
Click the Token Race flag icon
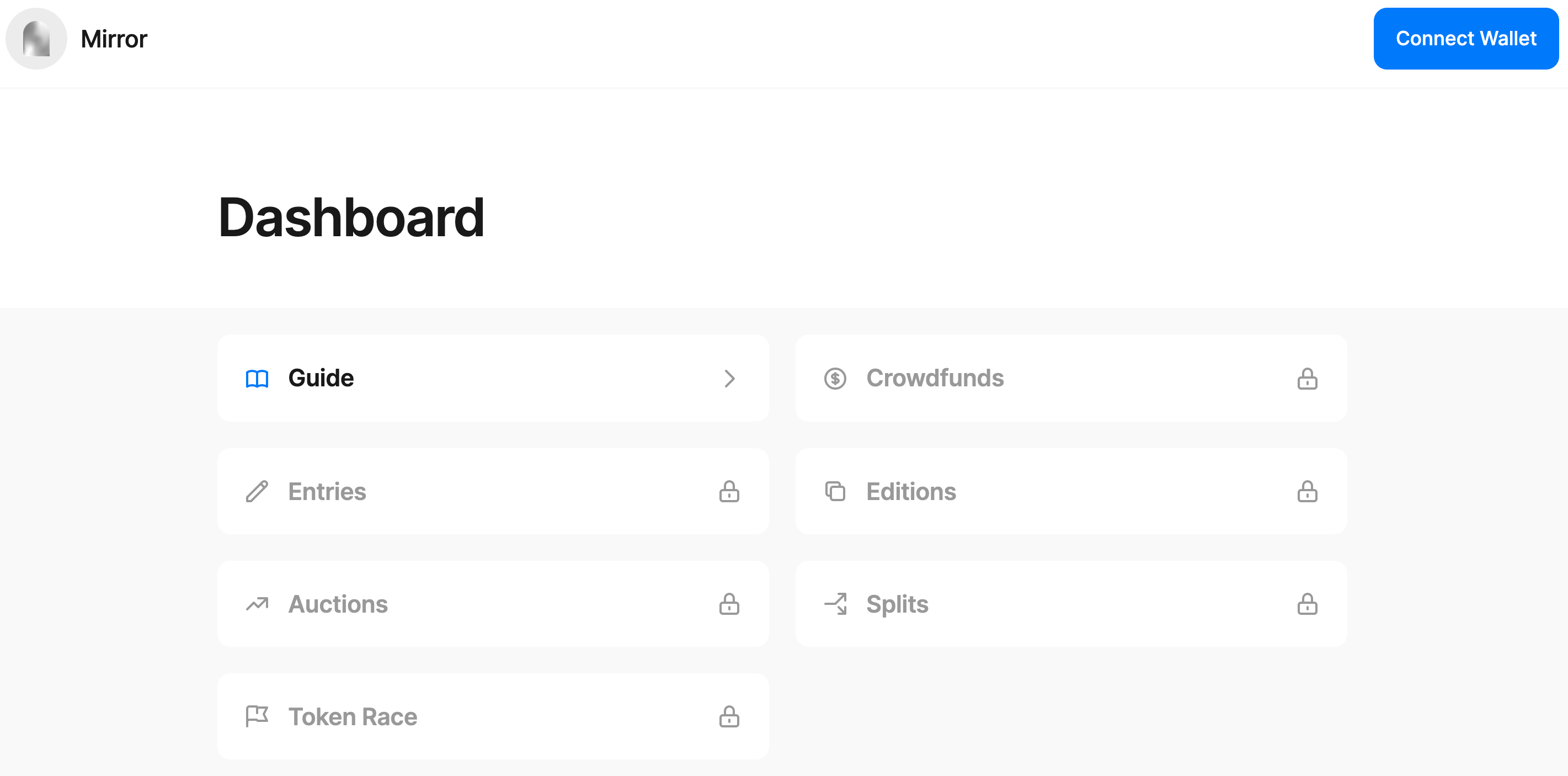(x=257, y=716)
